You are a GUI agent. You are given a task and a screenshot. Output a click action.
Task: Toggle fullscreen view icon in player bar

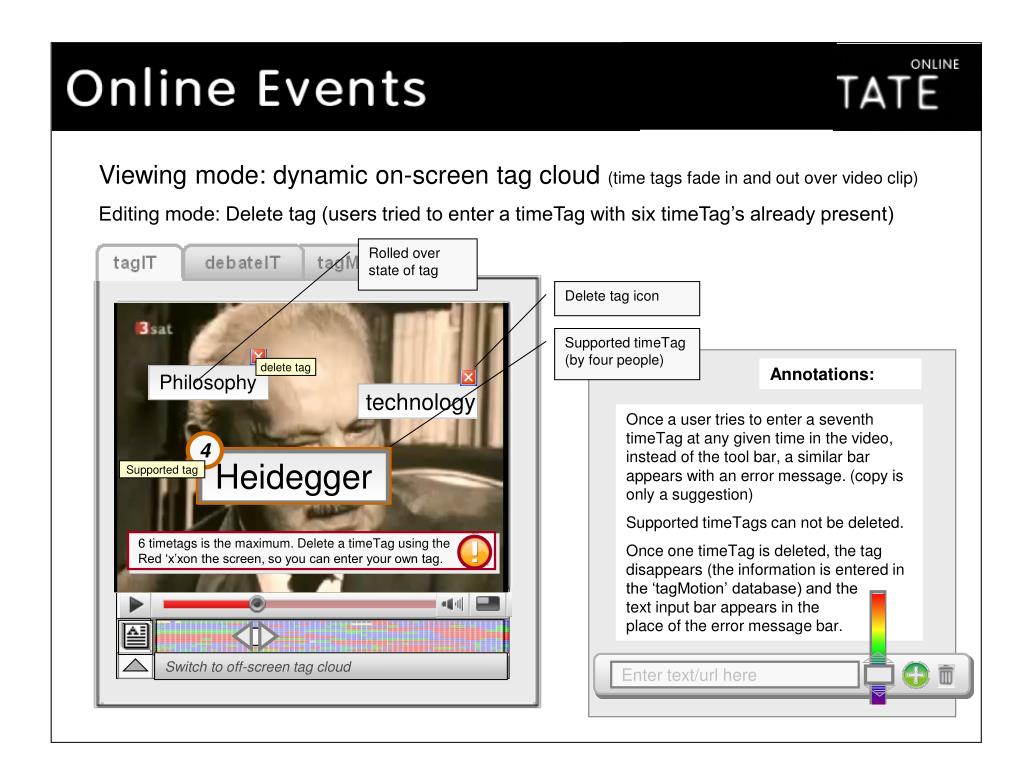(x=488, y=604)
